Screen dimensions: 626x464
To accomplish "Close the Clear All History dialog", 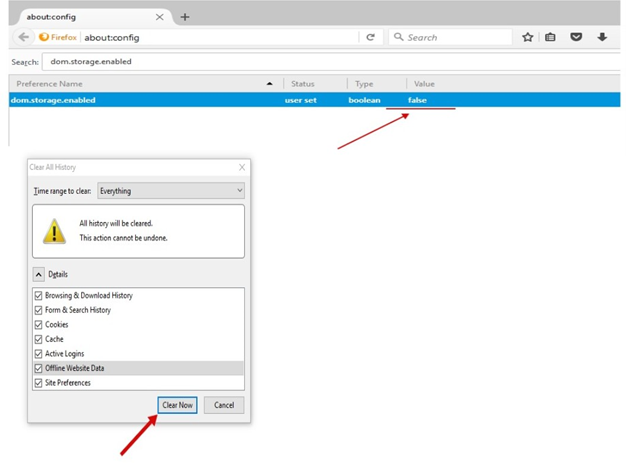I will coord(242,167).
